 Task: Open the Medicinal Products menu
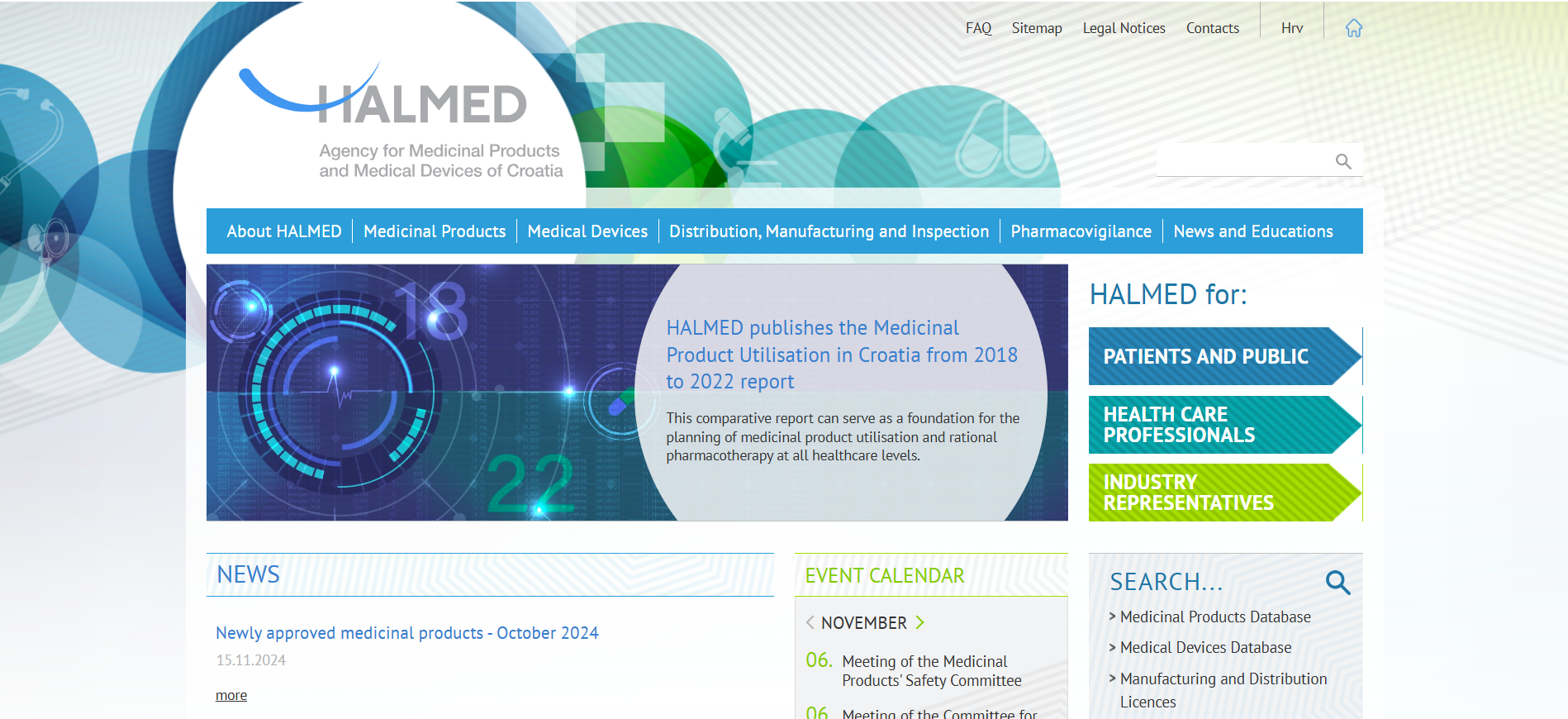click(434, 231)
